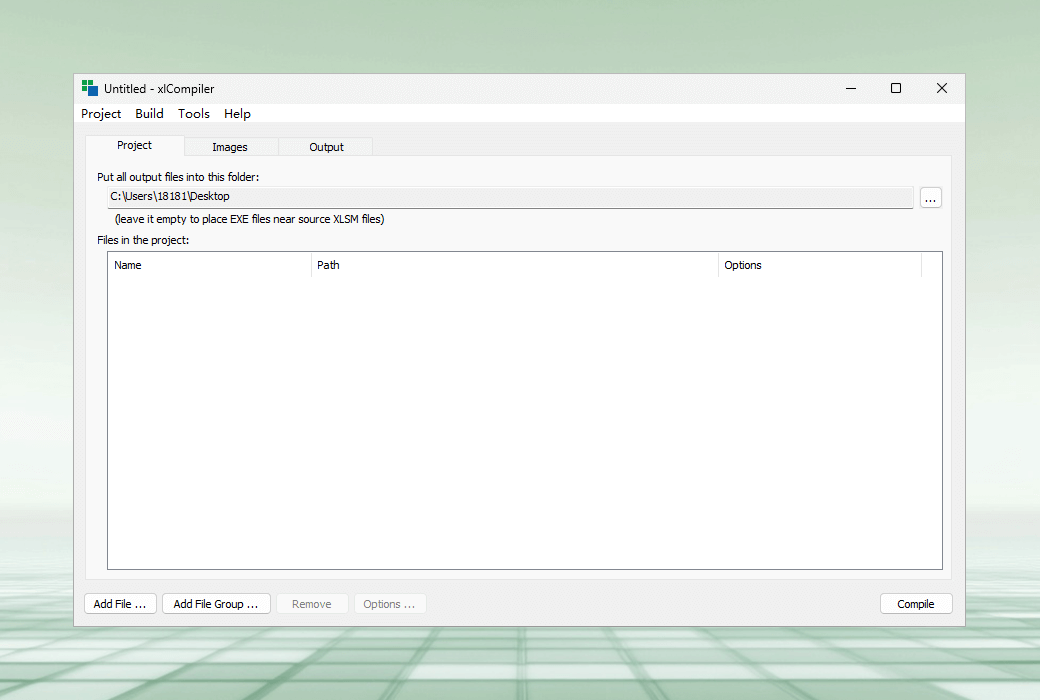Minimize the xlCompiler window
The width and height of the screenshot is (1040, 700).
pyautogui.click(x=851, y=88)
